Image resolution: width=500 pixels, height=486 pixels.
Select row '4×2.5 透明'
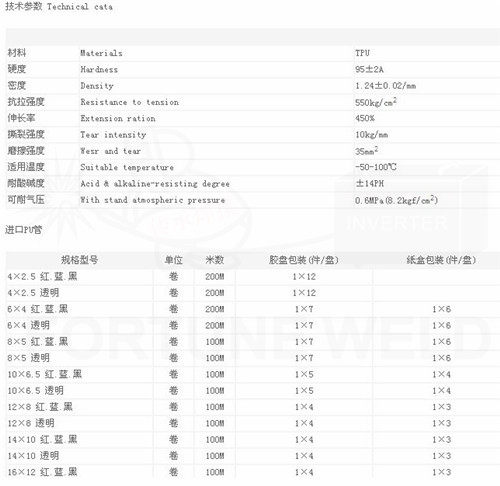coord(253,293)
